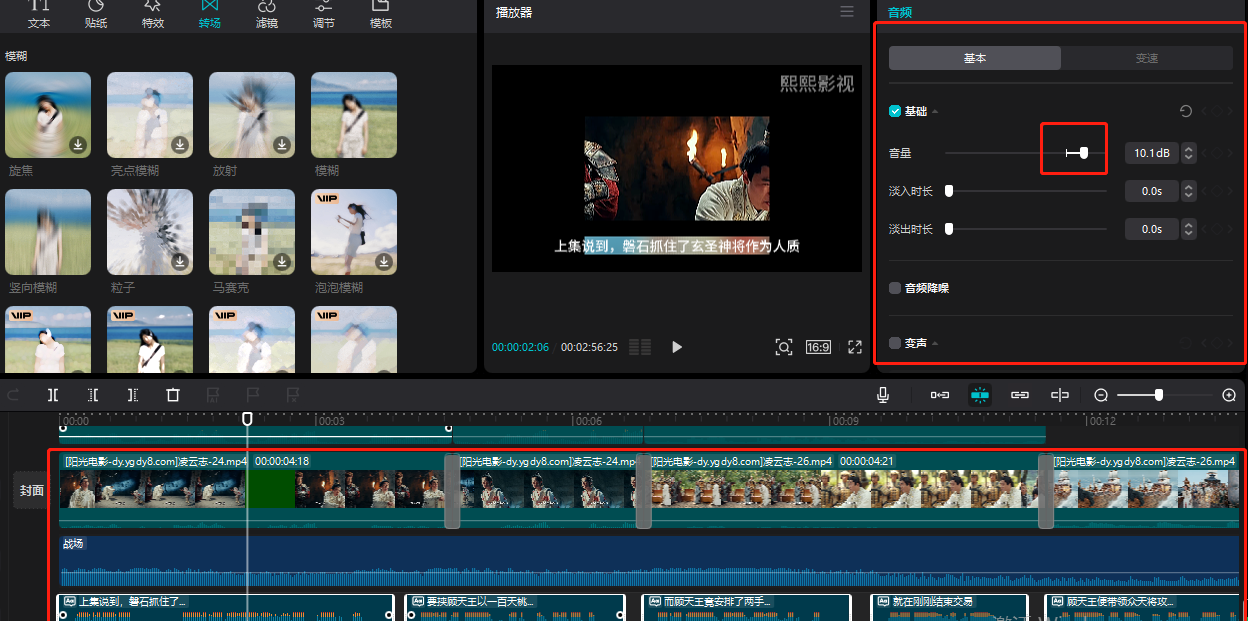This screenshot has width=1248, height=621.
Task: Select the 基本 tab in the audio panel
Action: pyautogui.click(x=975, y=58)
